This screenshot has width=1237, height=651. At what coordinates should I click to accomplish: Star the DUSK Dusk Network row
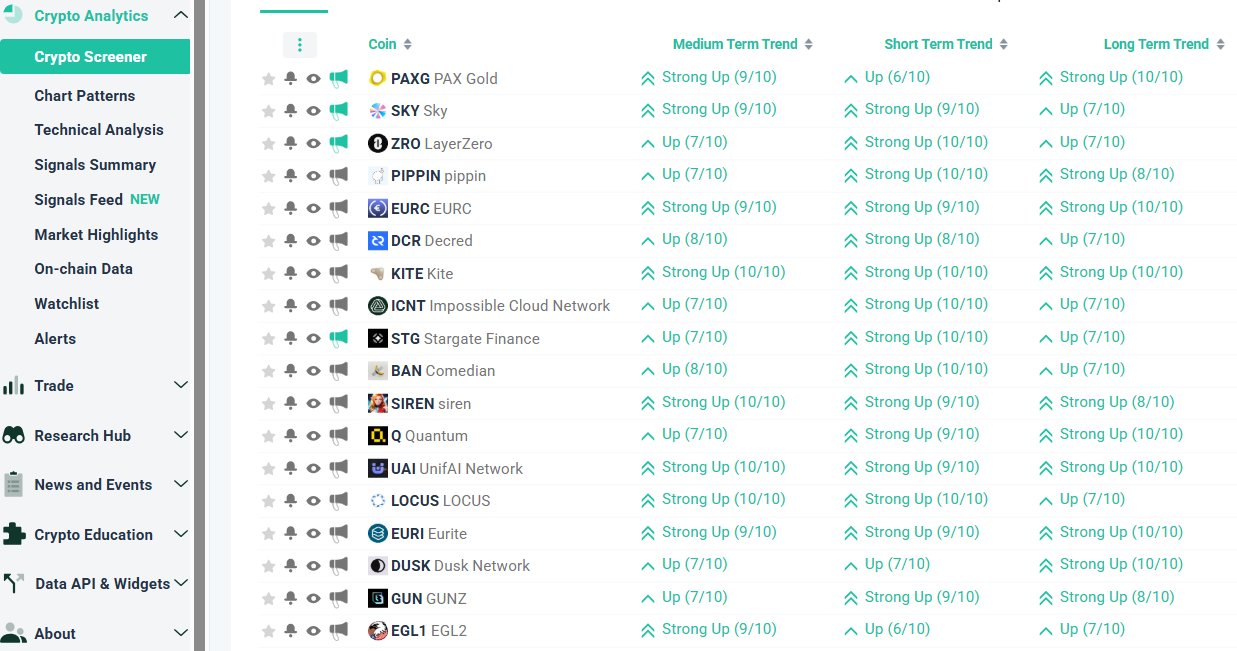click(268, 566)
